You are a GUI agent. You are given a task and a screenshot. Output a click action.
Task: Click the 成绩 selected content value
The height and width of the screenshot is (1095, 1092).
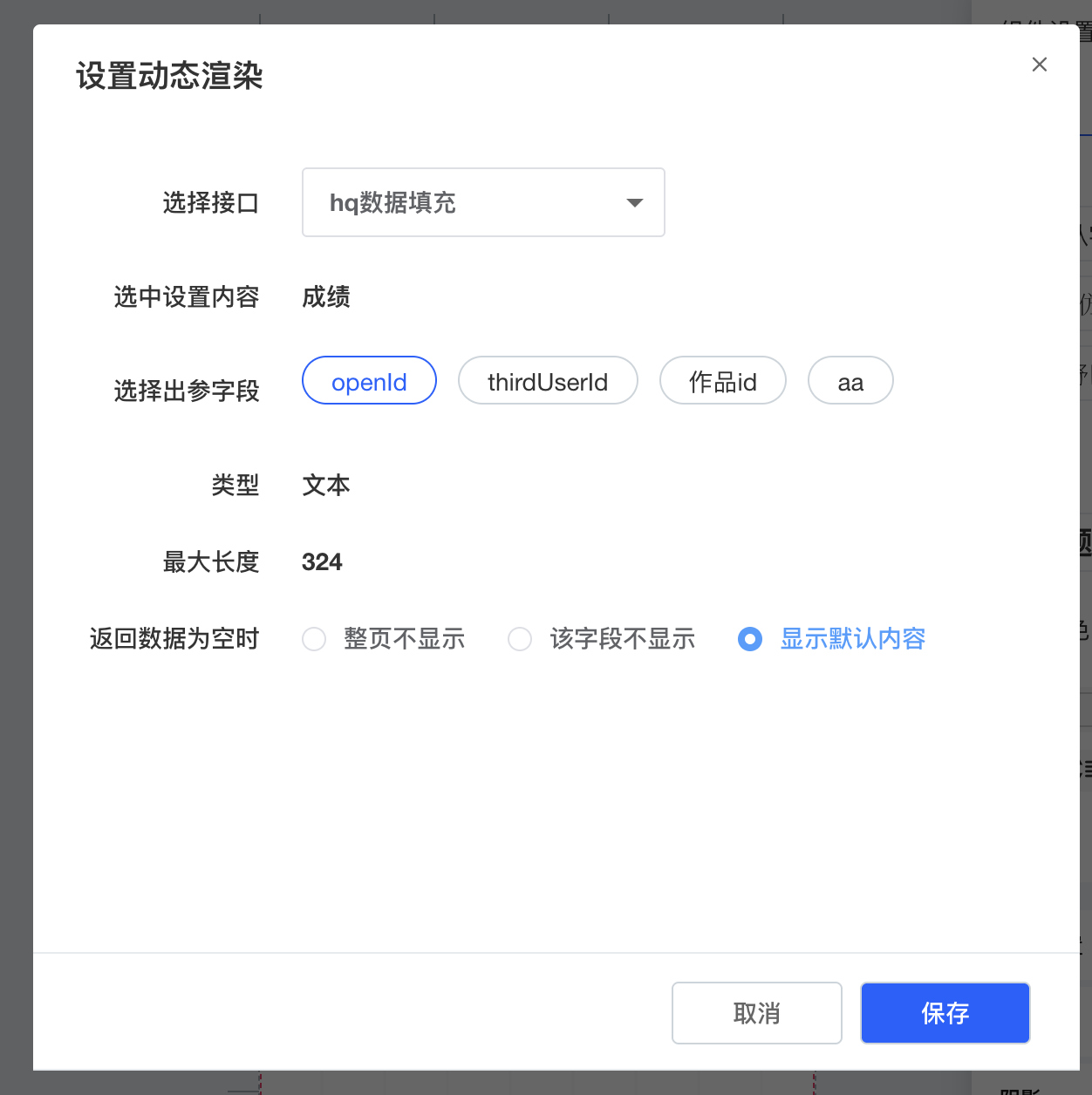(326, 297)
